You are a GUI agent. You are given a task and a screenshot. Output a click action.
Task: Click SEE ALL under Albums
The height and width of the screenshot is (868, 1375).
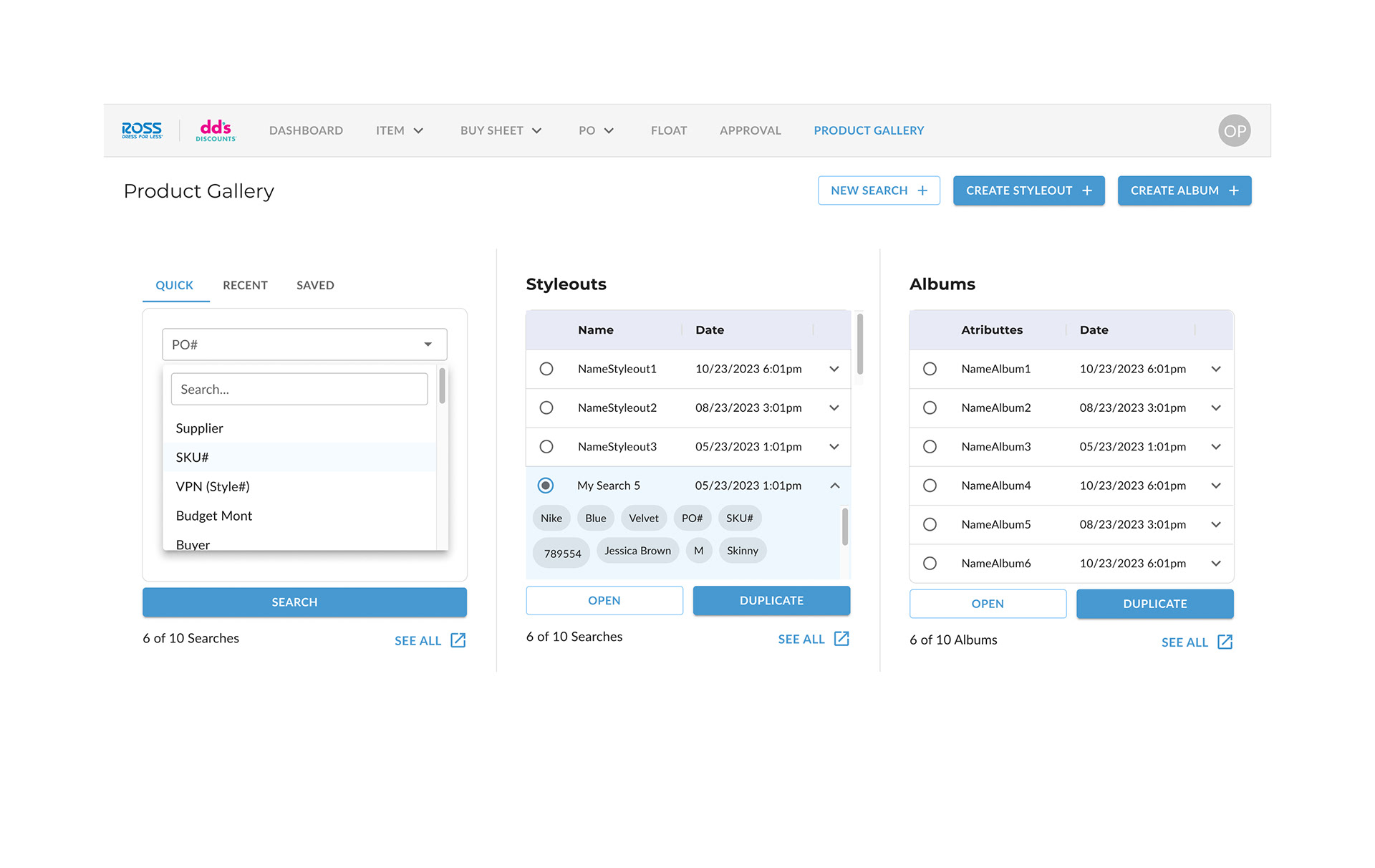click(1185, 642)
